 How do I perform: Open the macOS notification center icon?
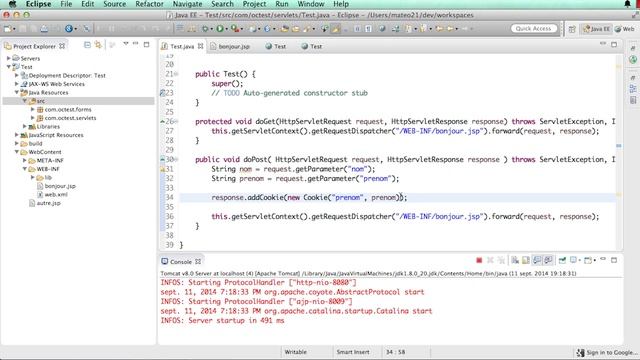[628, 4]
